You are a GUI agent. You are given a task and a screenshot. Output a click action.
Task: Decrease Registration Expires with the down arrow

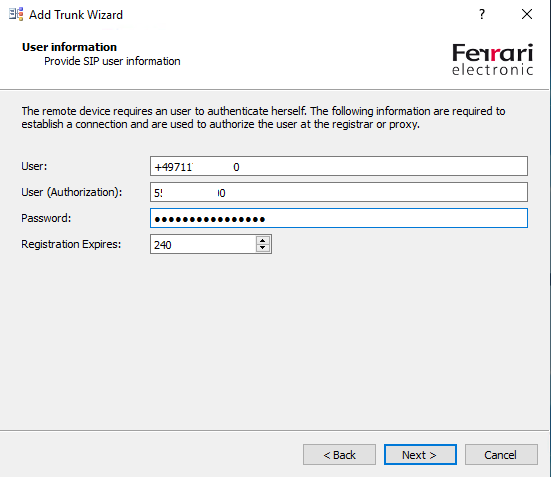262,248
